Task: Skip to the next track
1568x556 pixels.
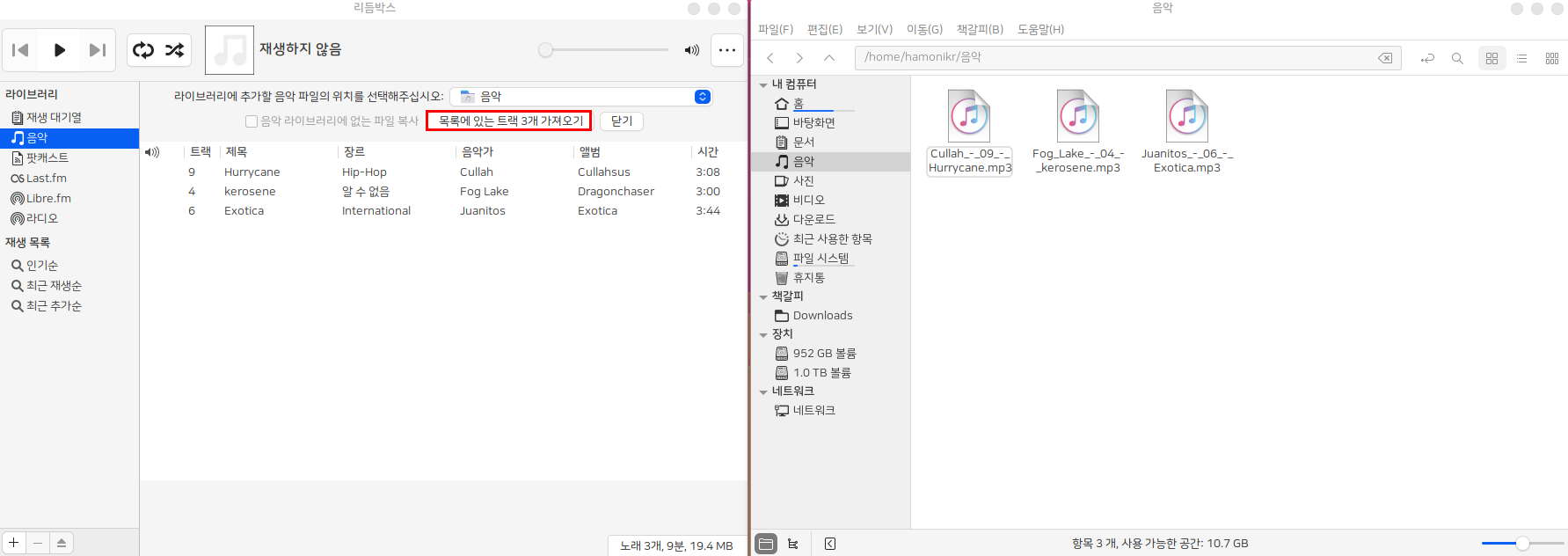Action: point(98,50)
